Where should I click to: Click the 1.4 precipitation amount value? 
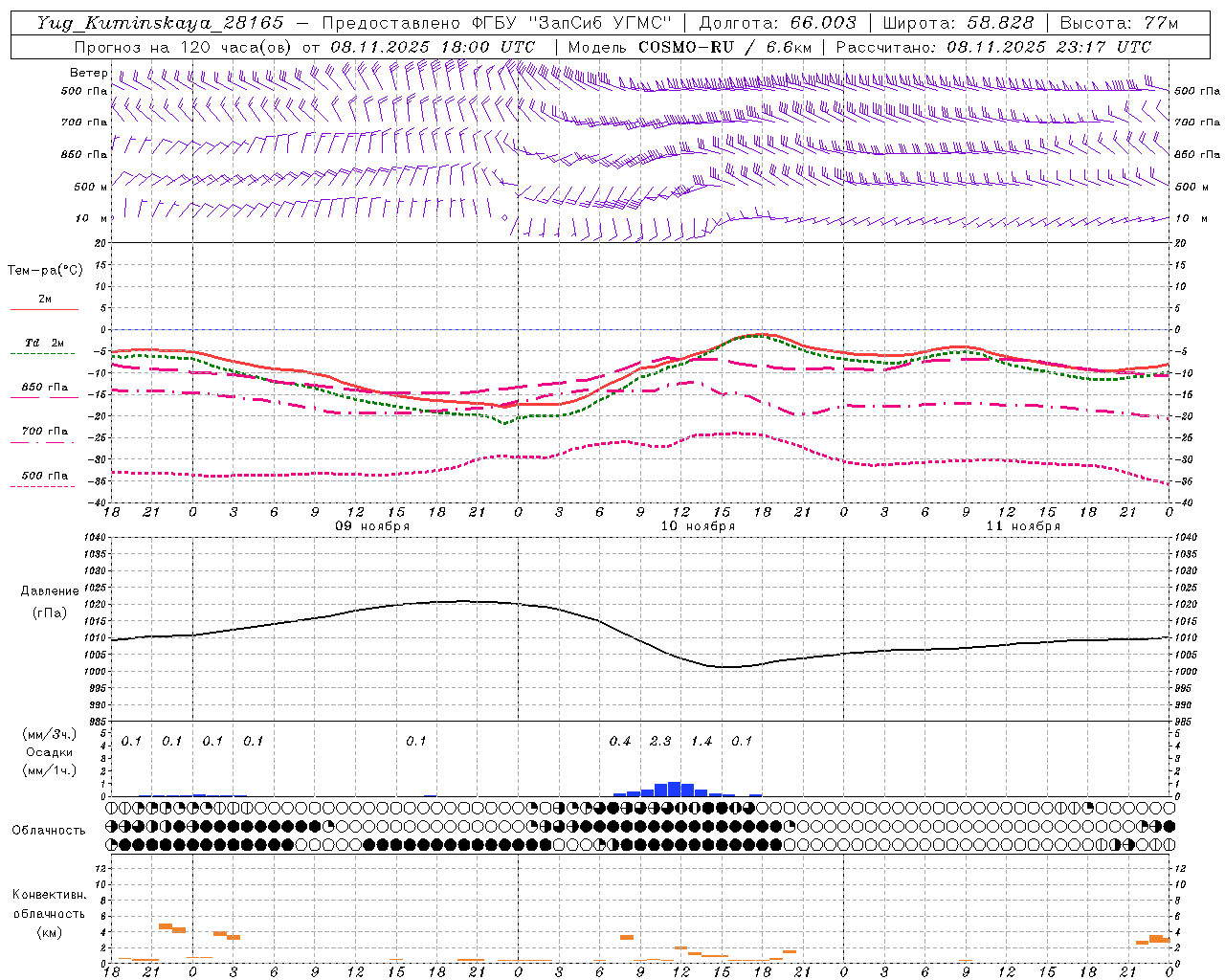coord(702,742)
